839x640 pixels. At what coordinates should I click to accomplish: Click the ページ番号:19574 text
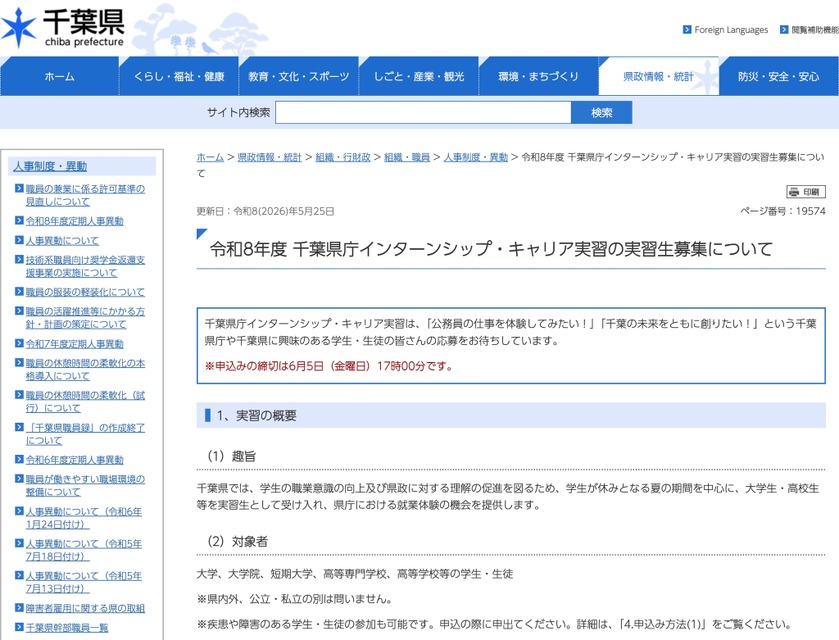click(x=783, y=211)
